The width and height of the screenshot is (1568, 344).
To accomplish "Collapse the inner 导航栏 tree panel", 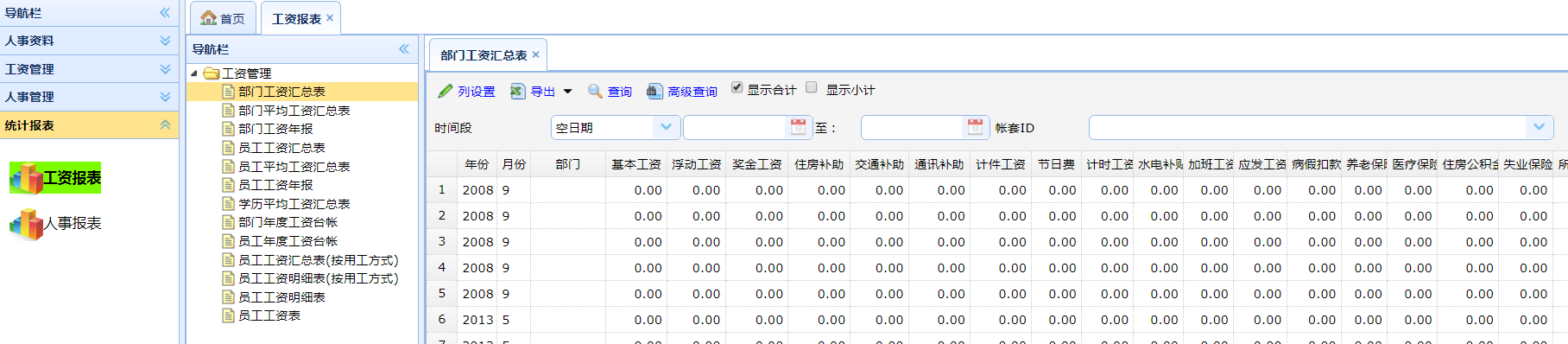I will click(404, 49).
